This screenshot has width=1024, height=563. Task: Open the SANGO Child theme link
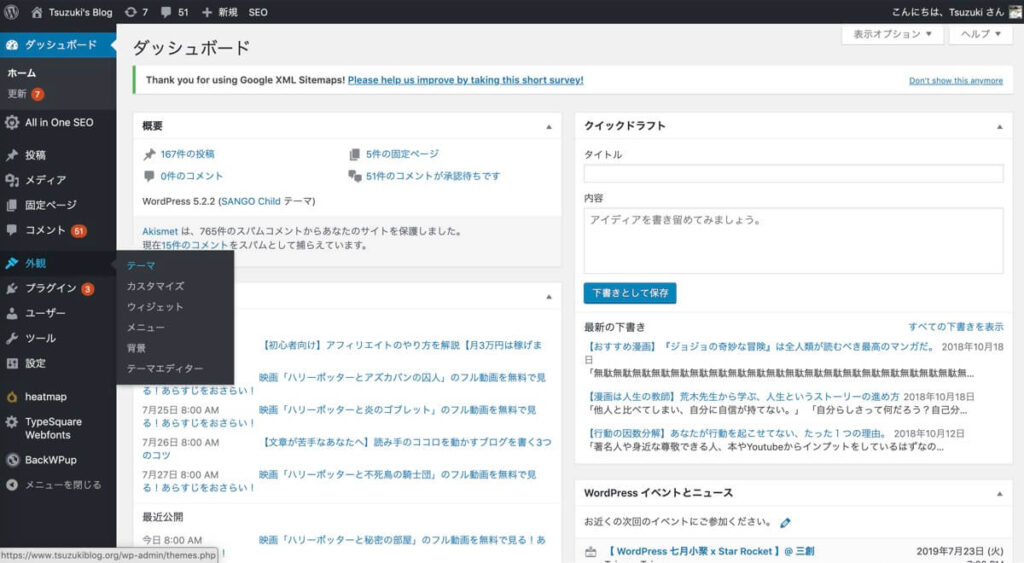[x=251, y=201]
